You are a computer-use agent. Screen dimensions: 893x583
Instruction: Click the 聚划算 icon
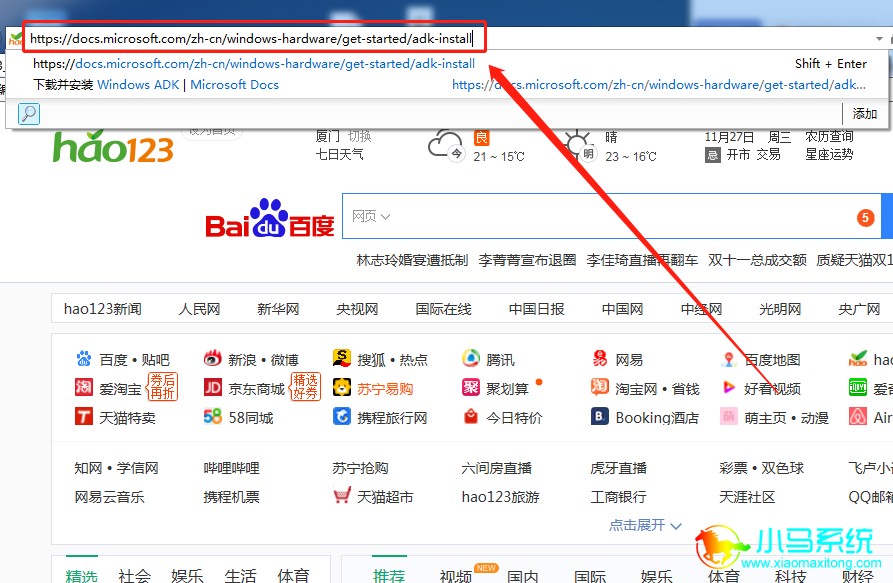[471, 387]
